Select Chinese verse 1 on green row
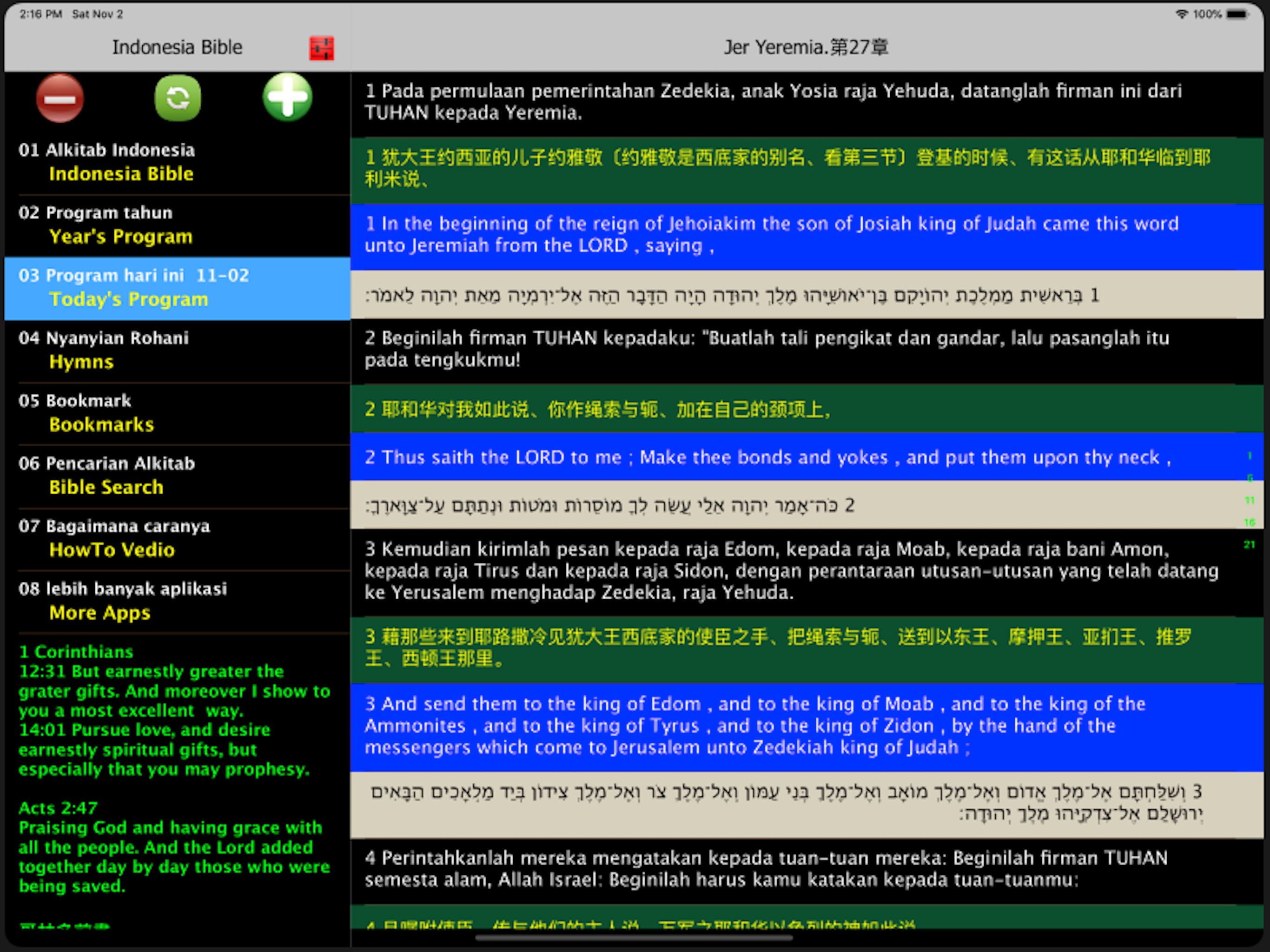 pyautogui.click(x=807, y=170)
